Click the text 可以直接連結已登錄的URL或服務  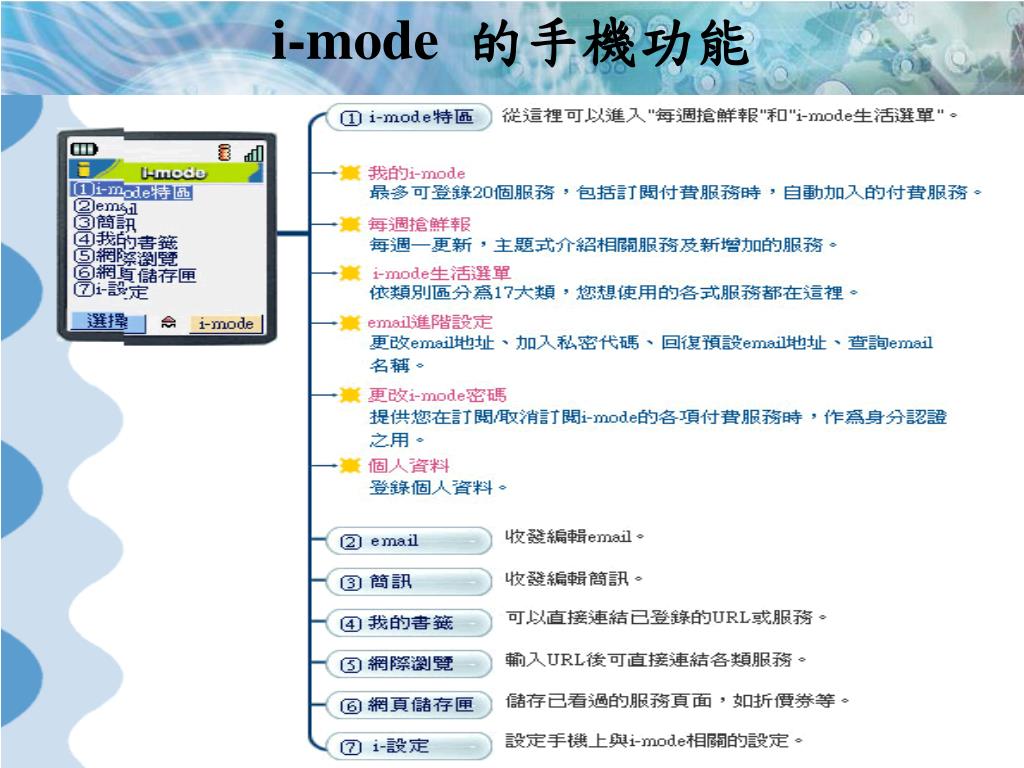pos(660,617)
